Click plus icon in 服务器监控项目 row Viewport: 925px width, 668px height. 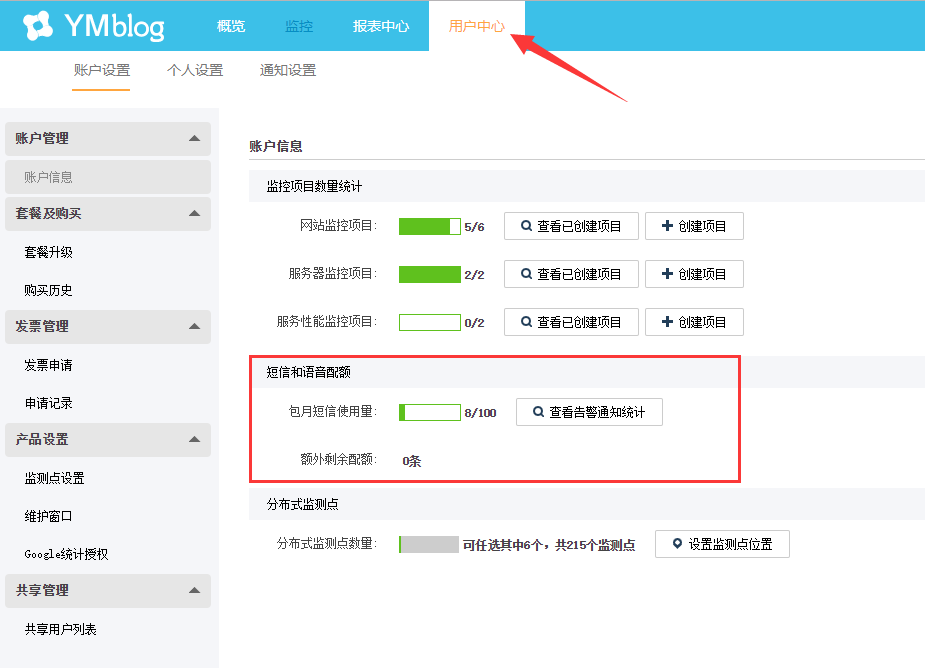pyautogui.click(x=666, y=274)
